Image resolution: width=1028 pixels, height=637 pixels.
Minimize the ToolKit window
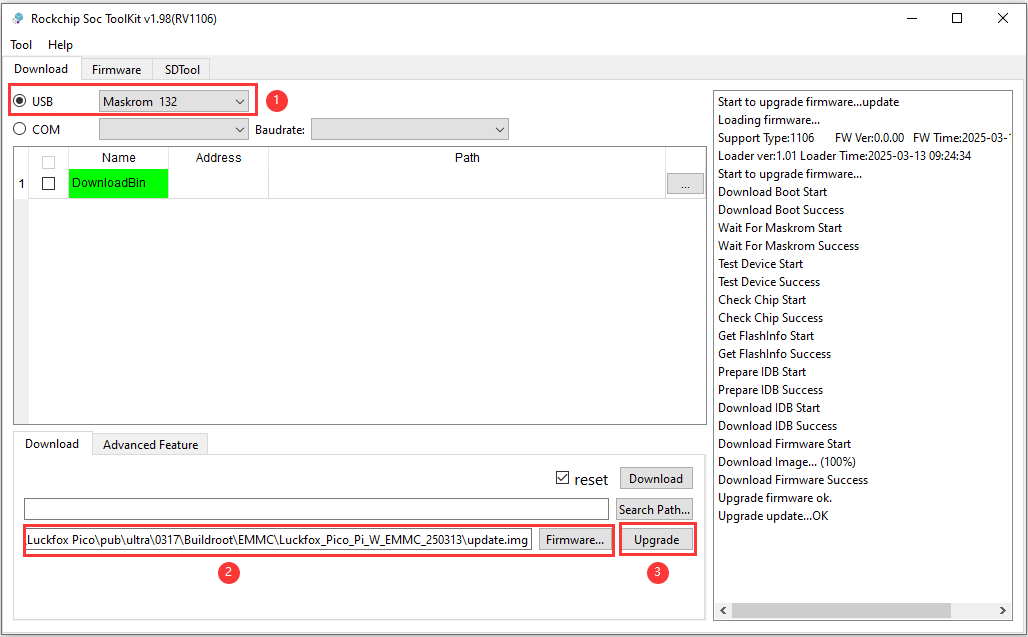coord(911,18)
